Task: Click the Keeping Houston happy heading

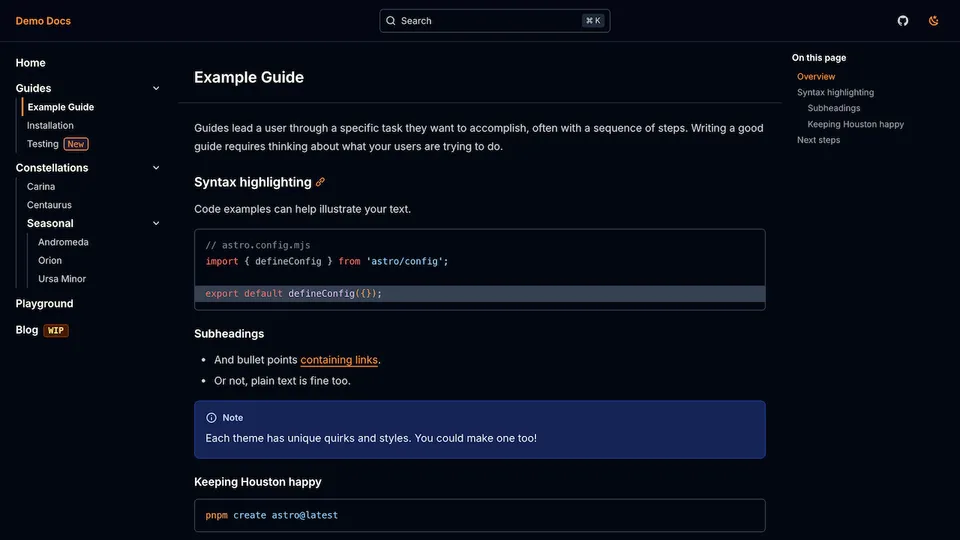Action: click(x=258, y=482)
